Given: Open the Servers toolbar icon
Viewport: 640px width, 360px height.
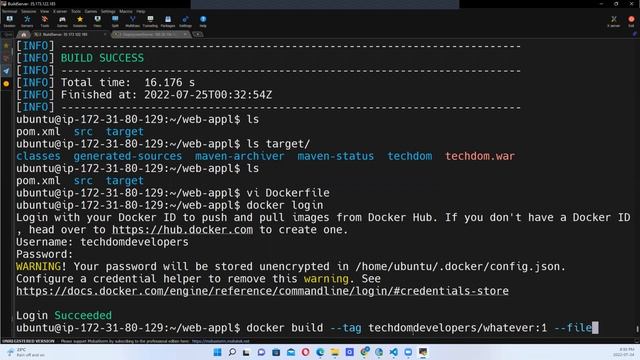Looking at the screenshot, I should click(27, 21).
